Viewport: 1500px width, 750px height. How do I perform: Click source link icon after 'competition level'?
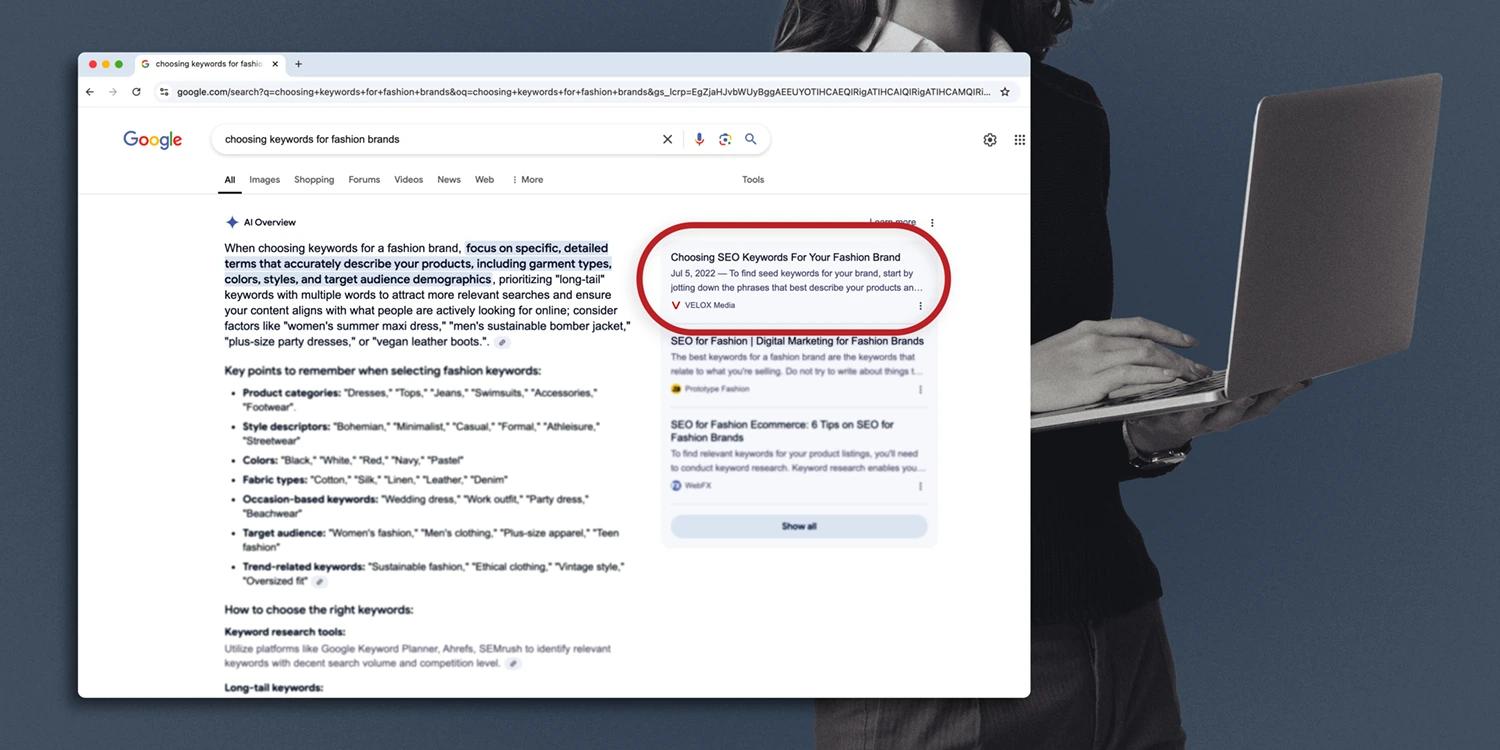pos(513,664)
